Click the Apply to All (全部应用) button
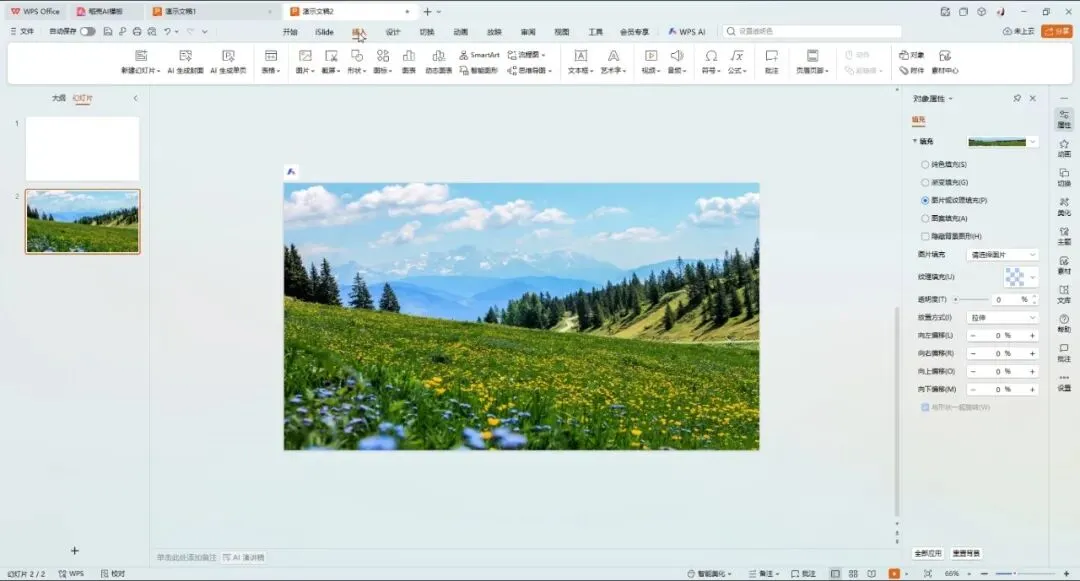The width and height of the screenshot is (1080, 581). pos(928,553)
